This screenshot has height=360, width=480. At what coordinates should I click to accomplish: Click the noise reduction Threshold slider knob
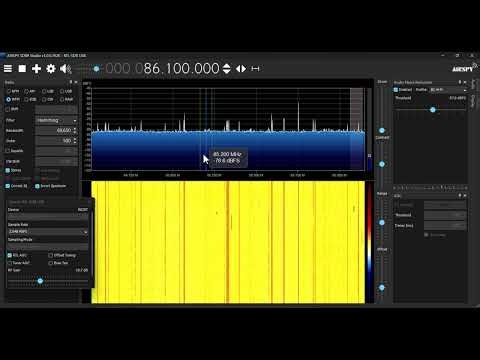433,109
